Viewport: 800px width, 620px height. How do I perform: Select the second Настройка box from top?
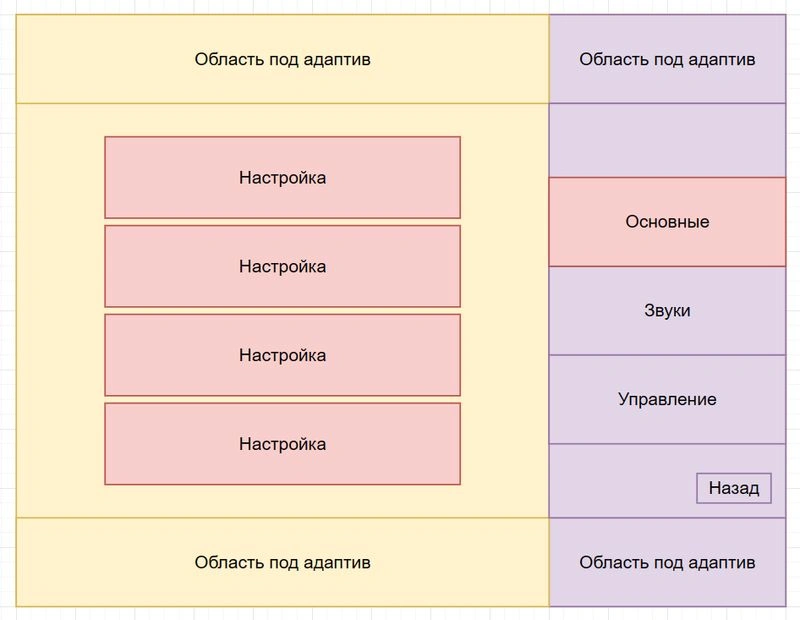pyautogui.click(x=282, y=266)
